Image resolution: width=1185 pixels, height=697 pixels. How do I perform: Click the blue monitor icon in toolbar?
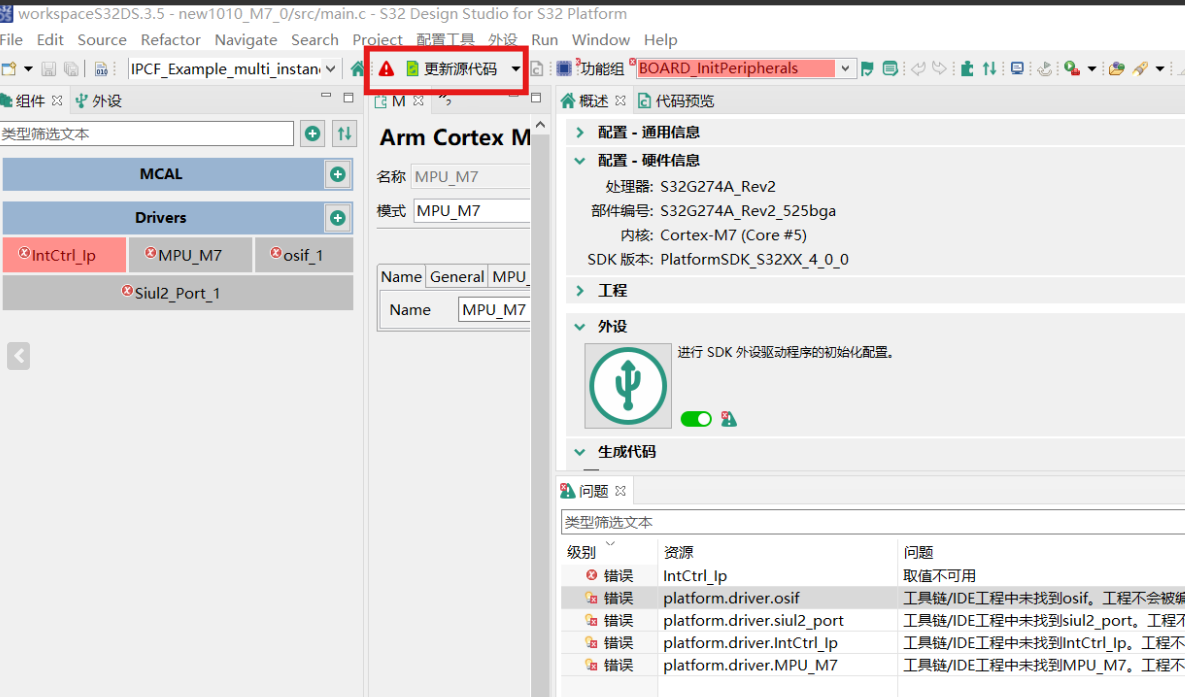(x=1017, y=69)
